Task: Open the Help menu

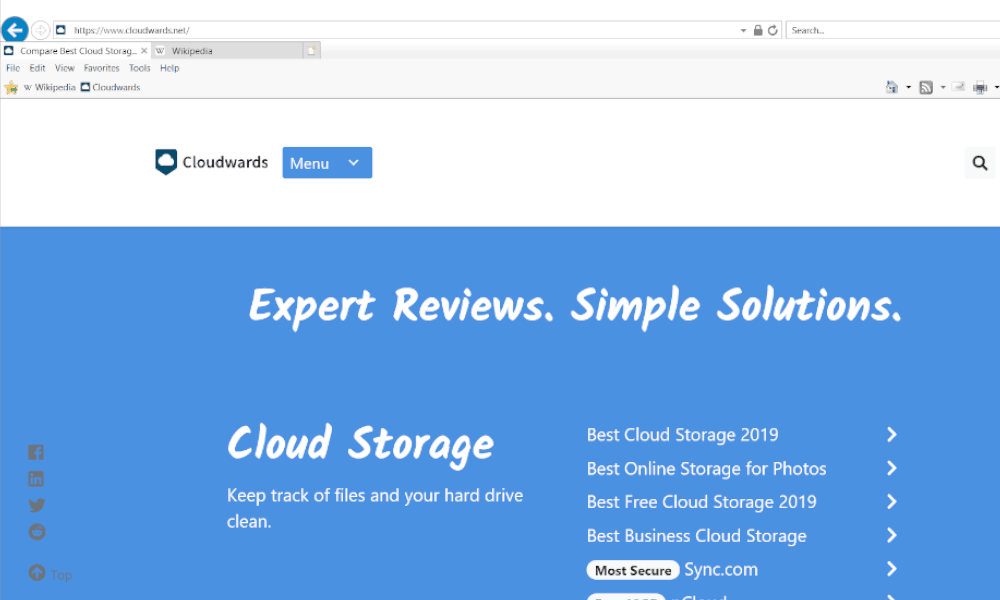Action: pos(170,68)
